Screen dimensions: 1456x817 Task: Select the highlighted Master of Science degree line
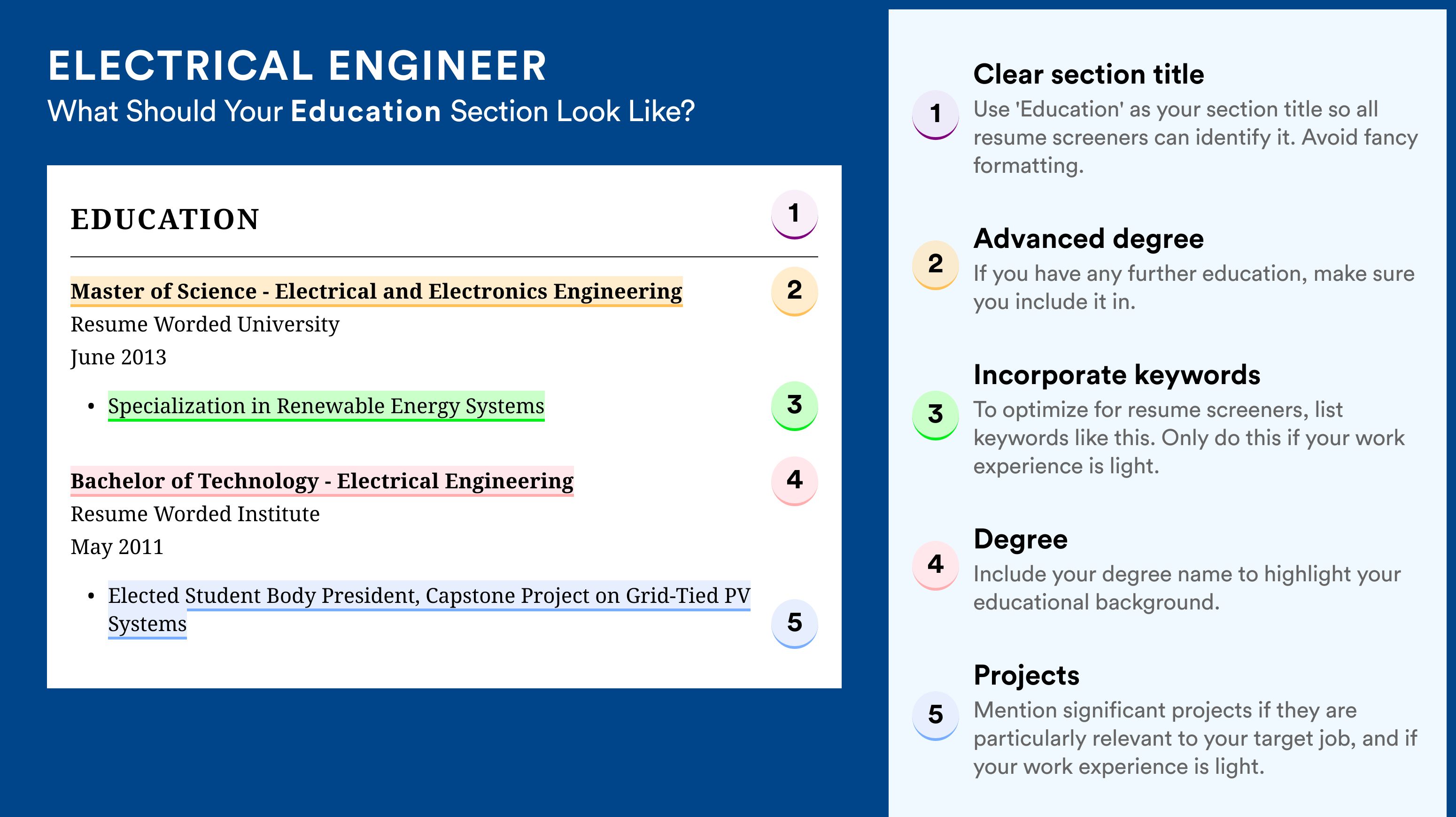pyautogui.click(x=376, y=292)
